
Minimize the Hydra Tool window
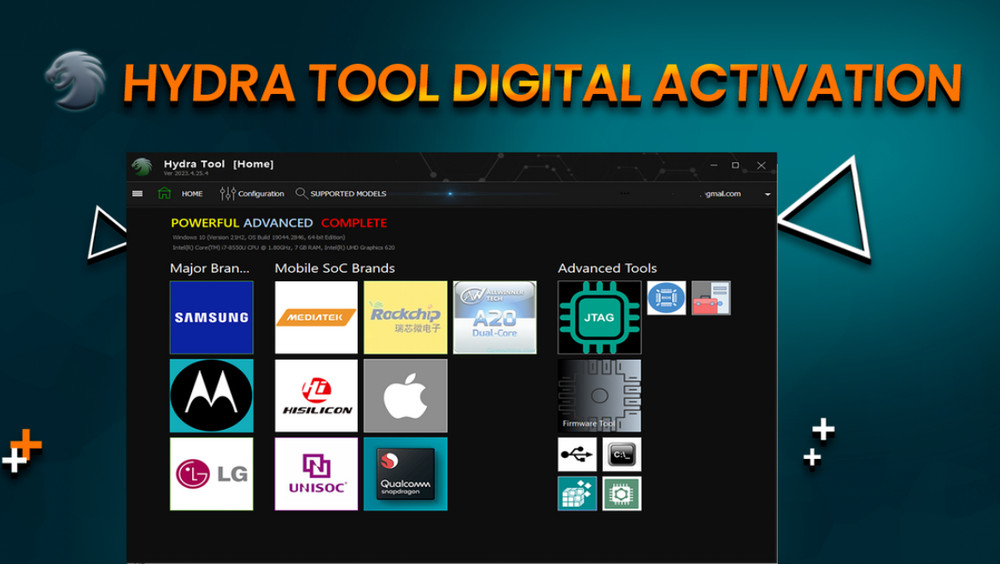(x=714, y=165)
